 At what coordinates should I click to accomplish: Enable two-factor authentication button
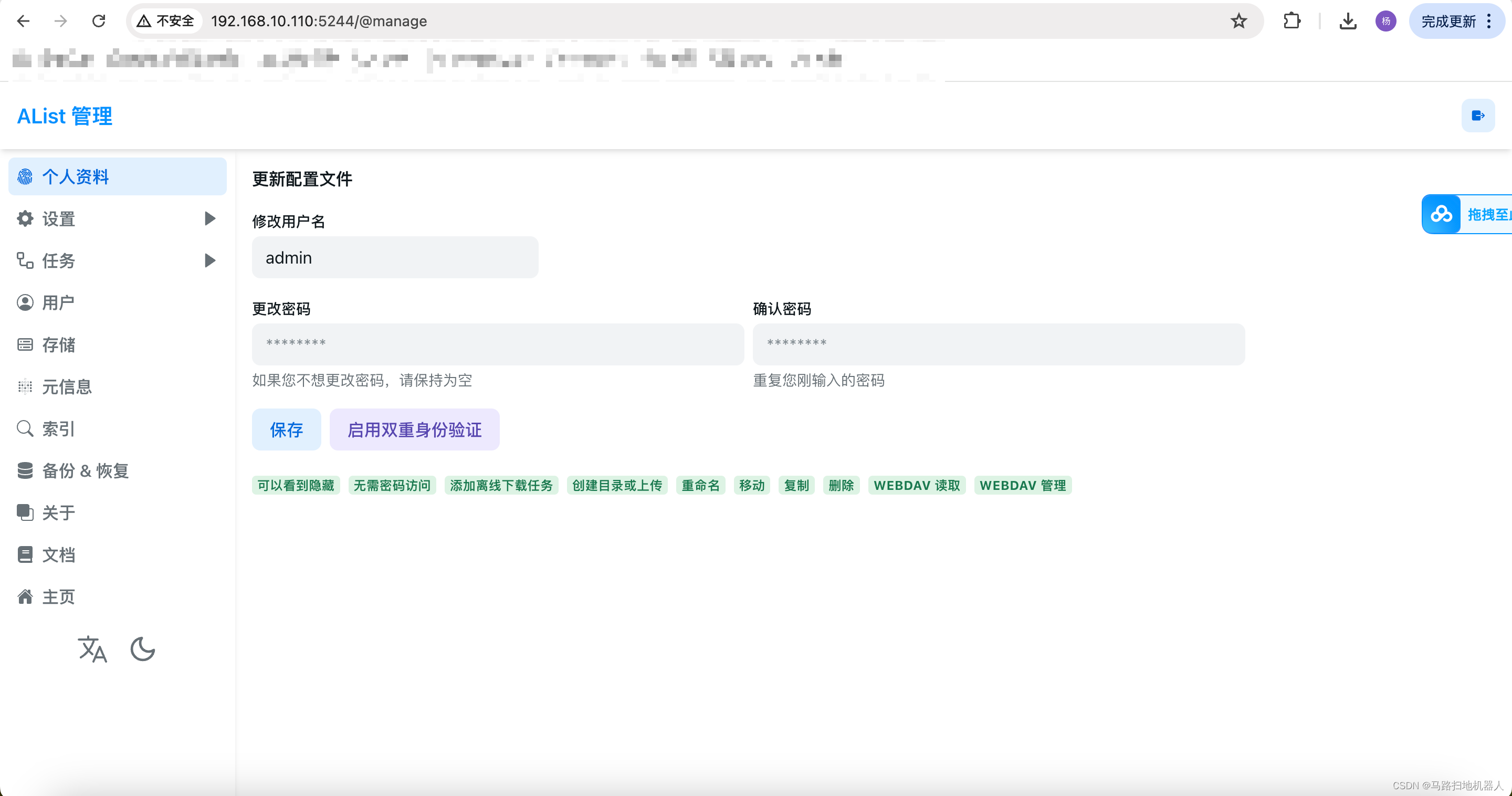pyautogui.click(x=414, y=430)
